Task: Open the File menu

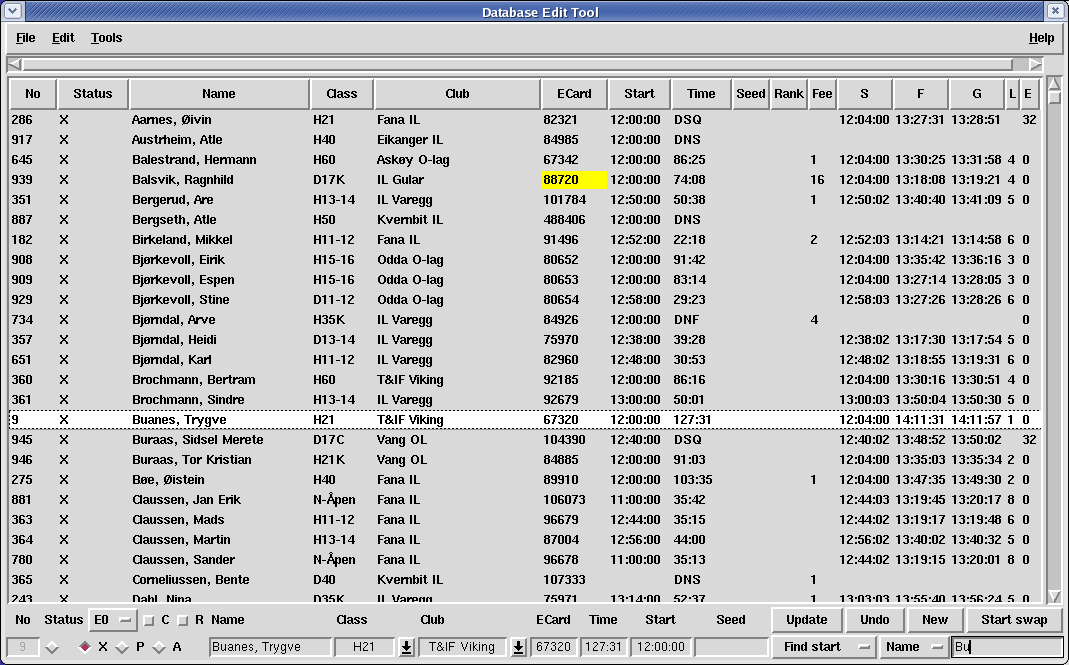Action: pyautogui.click(x=26, y=38)
